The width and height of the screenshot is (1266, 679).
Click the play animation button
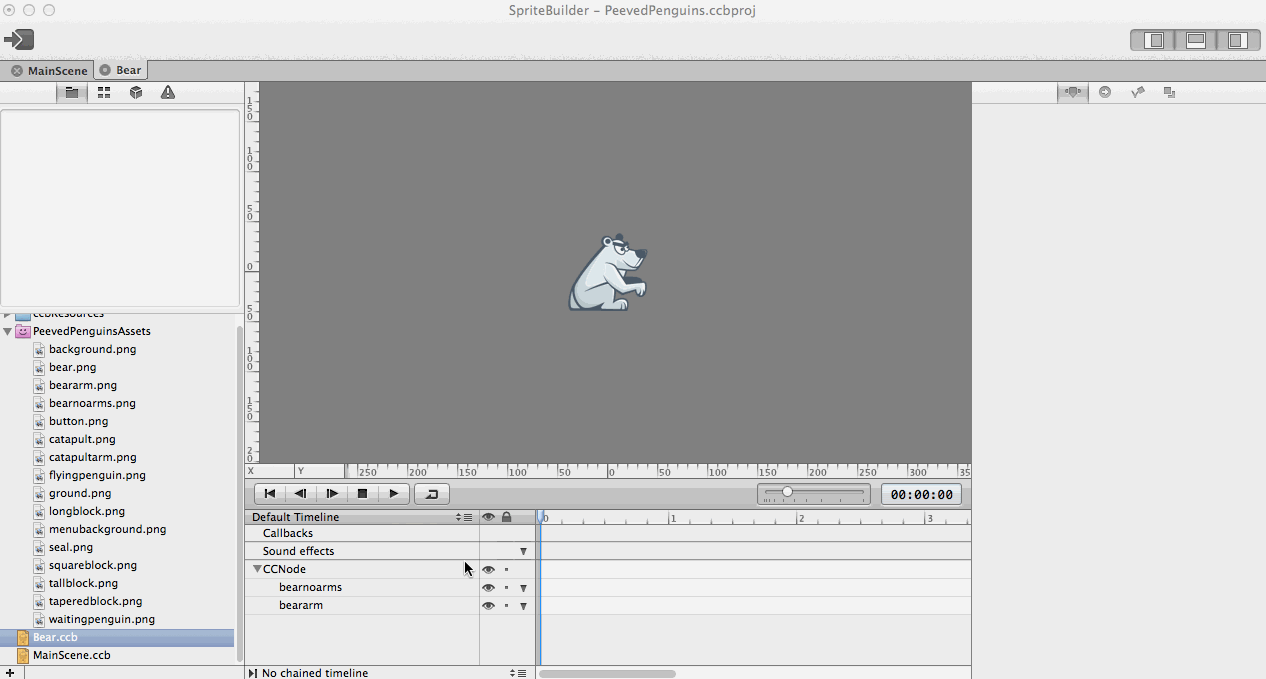(x=394, y=493)
